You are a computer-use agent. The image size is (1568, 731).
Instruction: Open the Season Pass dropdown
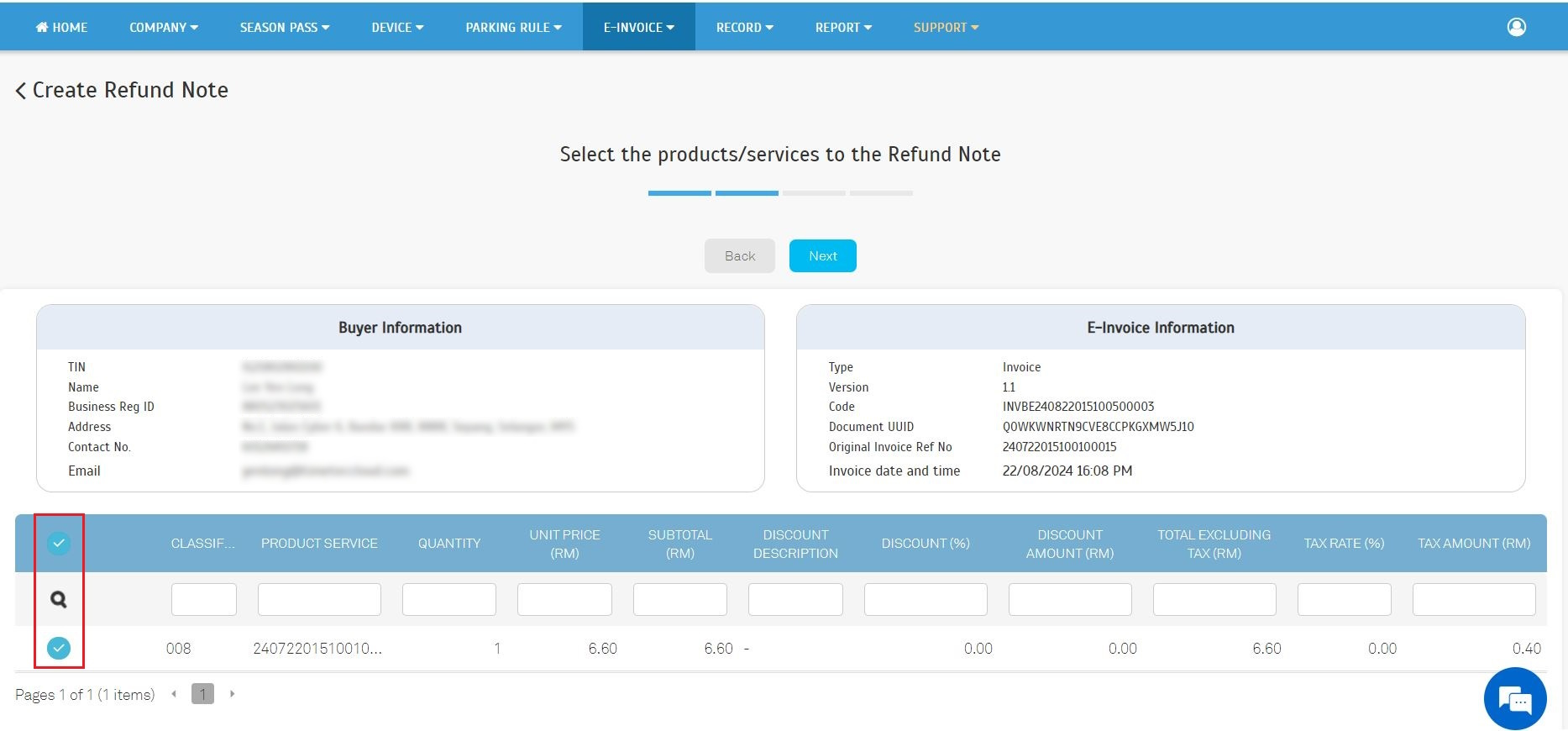[285, 27]
